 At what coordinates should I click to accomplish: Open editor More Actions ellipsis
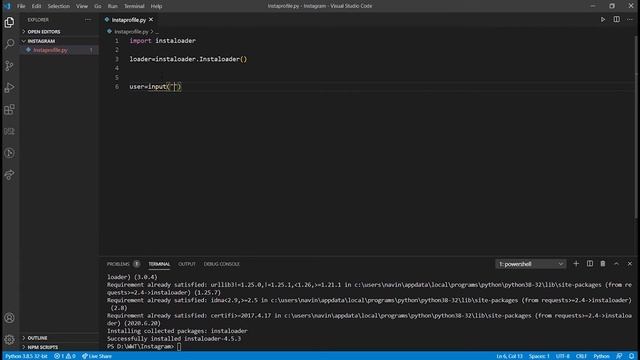coord(630,20)
